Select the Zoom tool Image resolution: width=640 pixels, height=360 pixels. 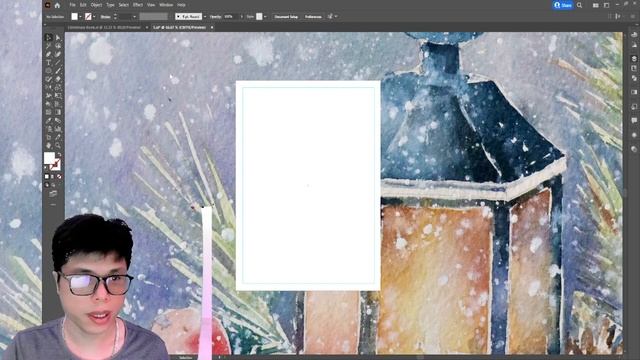point(58,145)
